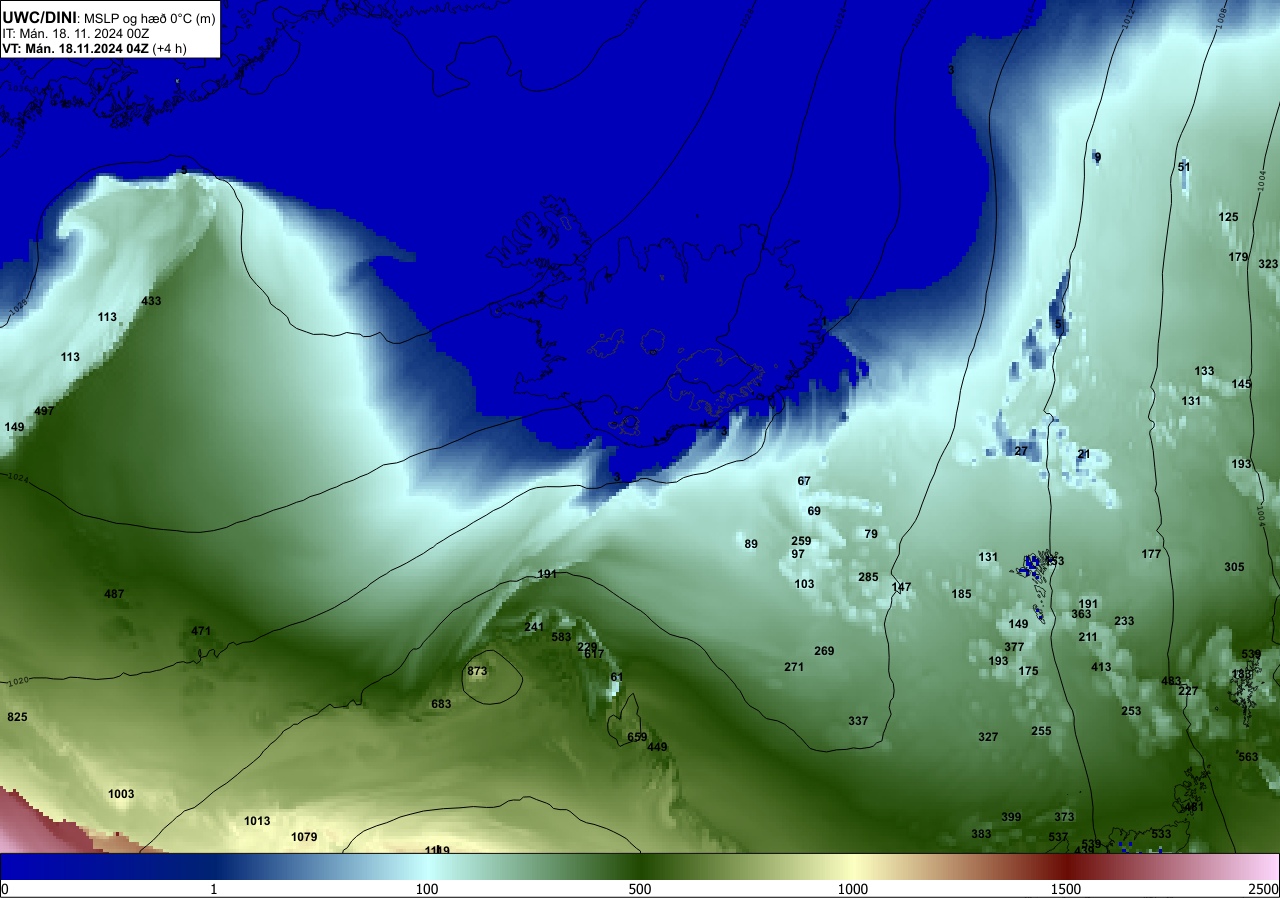Click the map value '179'

[x=1238, y=257]
